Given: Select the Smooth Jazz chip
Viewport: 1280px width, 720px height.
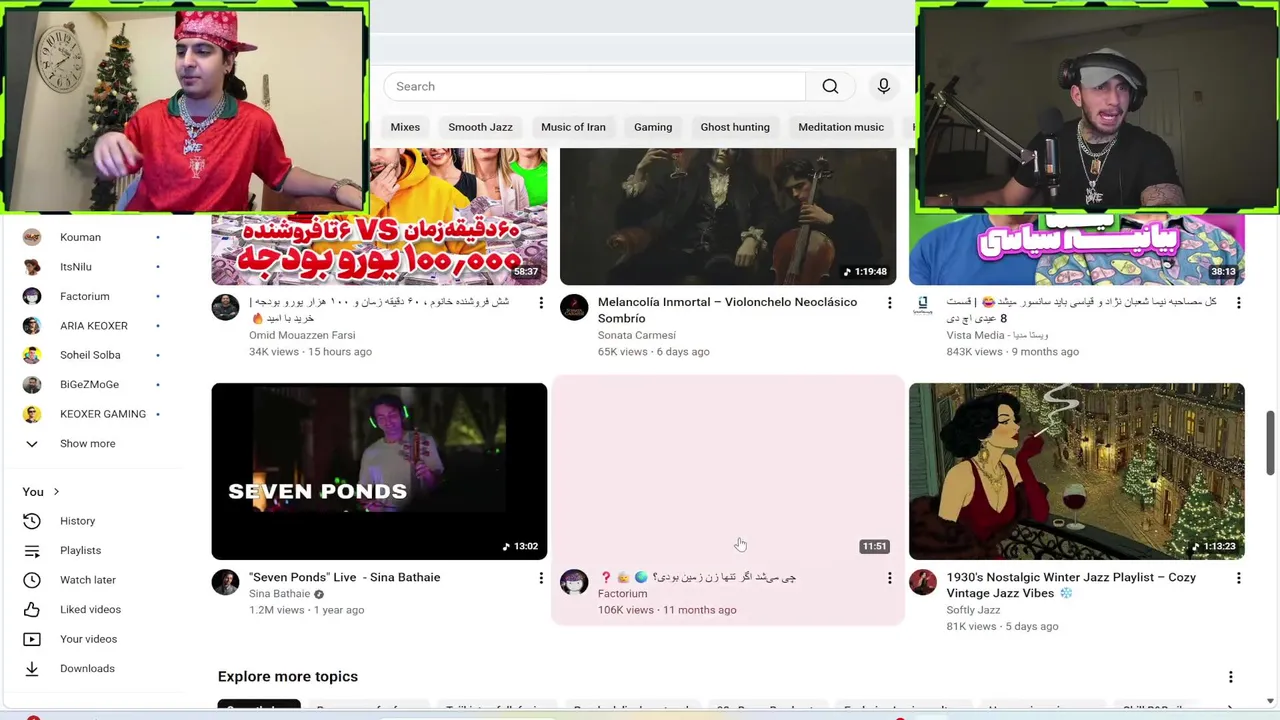Looking at the screenshot, I should (x=480, y=127).
